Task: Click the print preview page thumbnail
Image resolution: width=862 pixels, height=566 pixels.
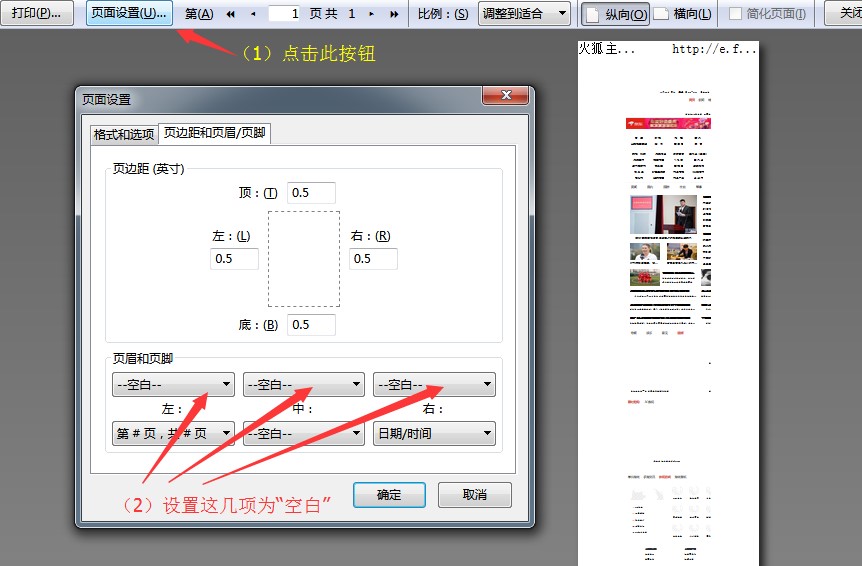Action: tap(668, 303)
